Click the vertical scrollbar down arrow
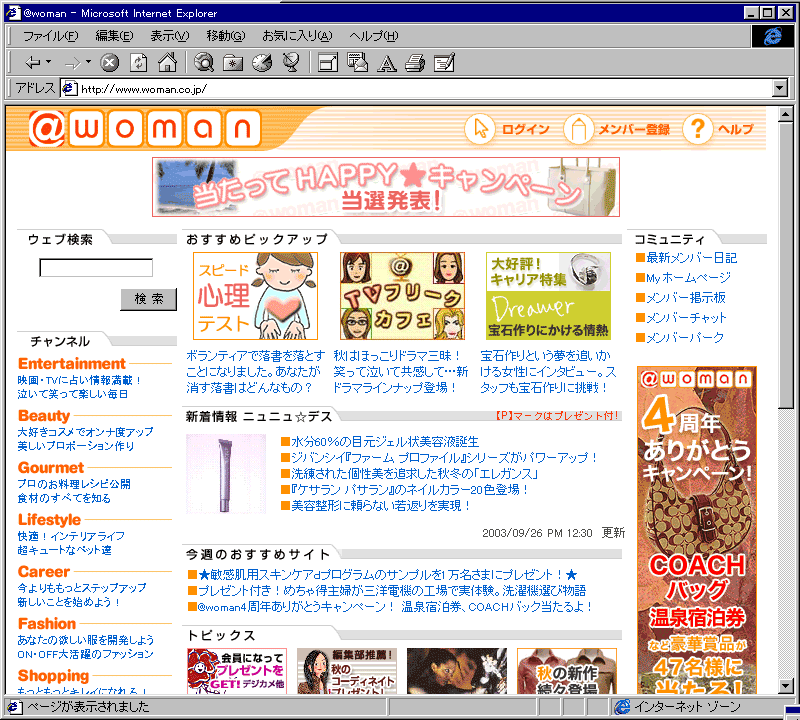This screenshot has height=720, width=800. pos(786,686)
